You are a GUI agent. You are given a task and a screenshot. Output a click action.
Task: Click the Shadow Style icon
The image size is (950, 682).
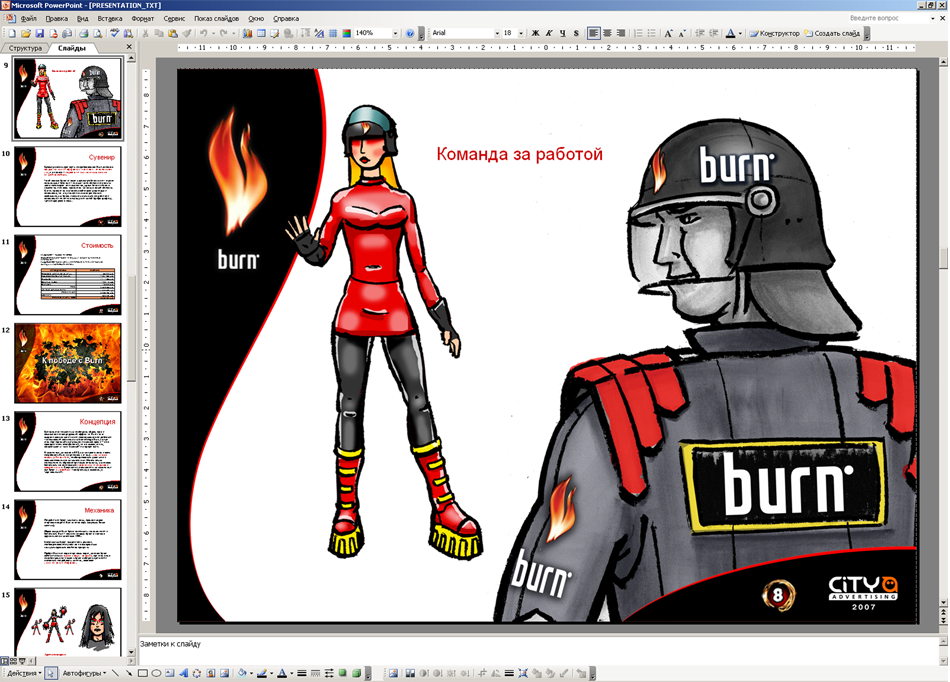pyautogui.click(x=342, y=673)
